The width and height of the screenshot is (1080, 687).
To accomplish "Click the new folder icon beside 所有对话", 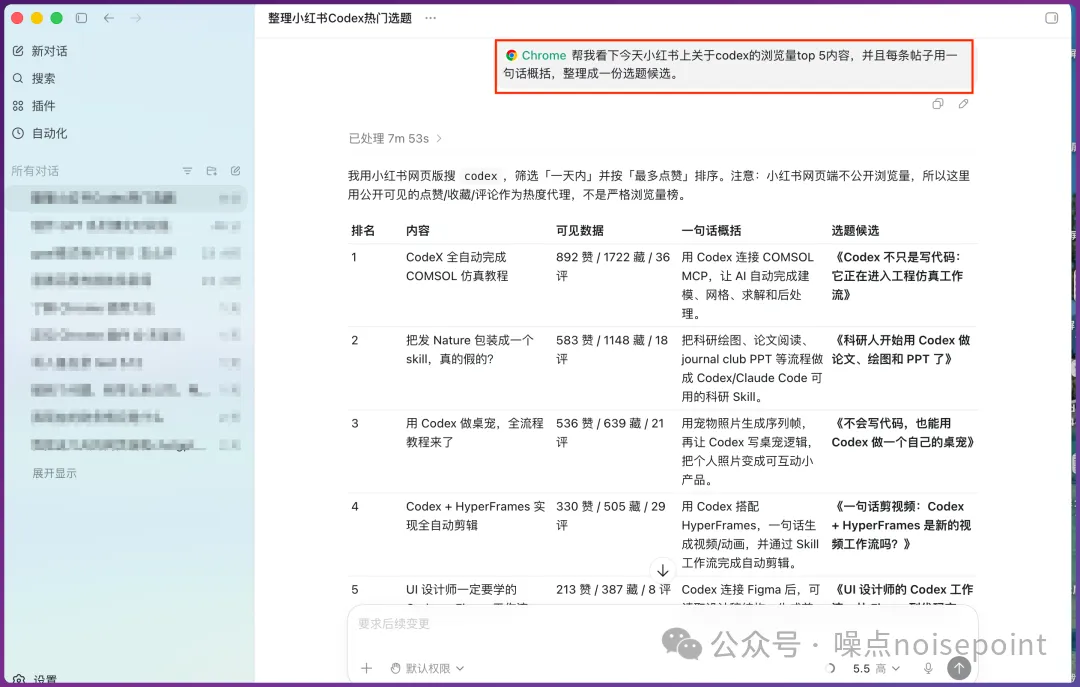I will point(211,171).
